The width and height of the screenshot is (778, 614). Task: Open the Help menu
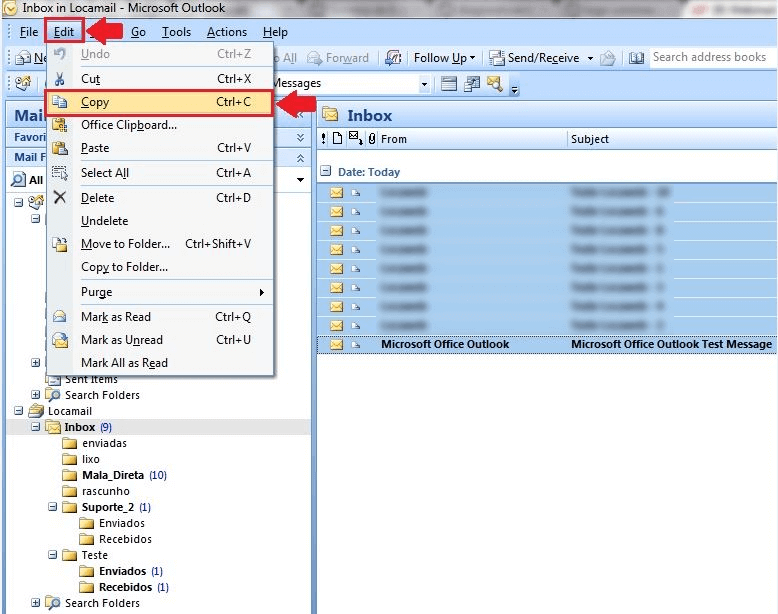(x=275, y=32)
